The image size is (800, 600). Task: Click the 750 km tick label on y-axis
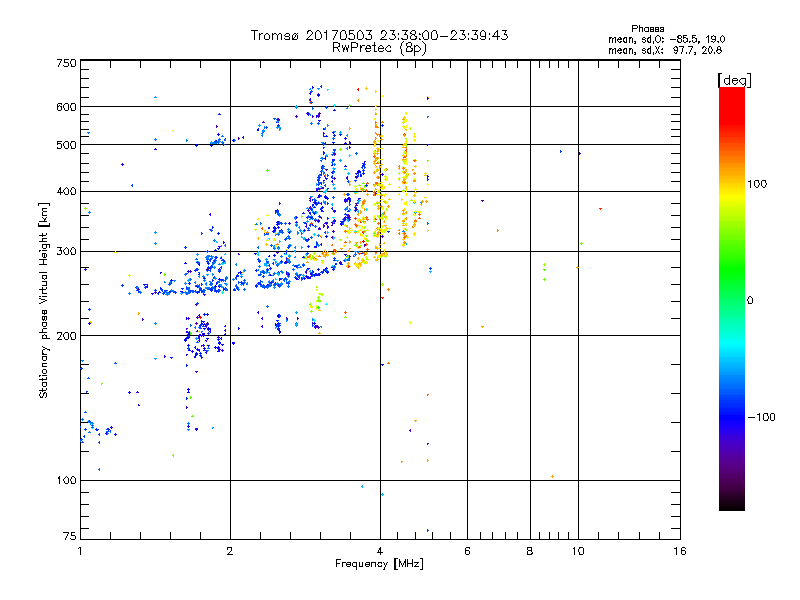66,62
